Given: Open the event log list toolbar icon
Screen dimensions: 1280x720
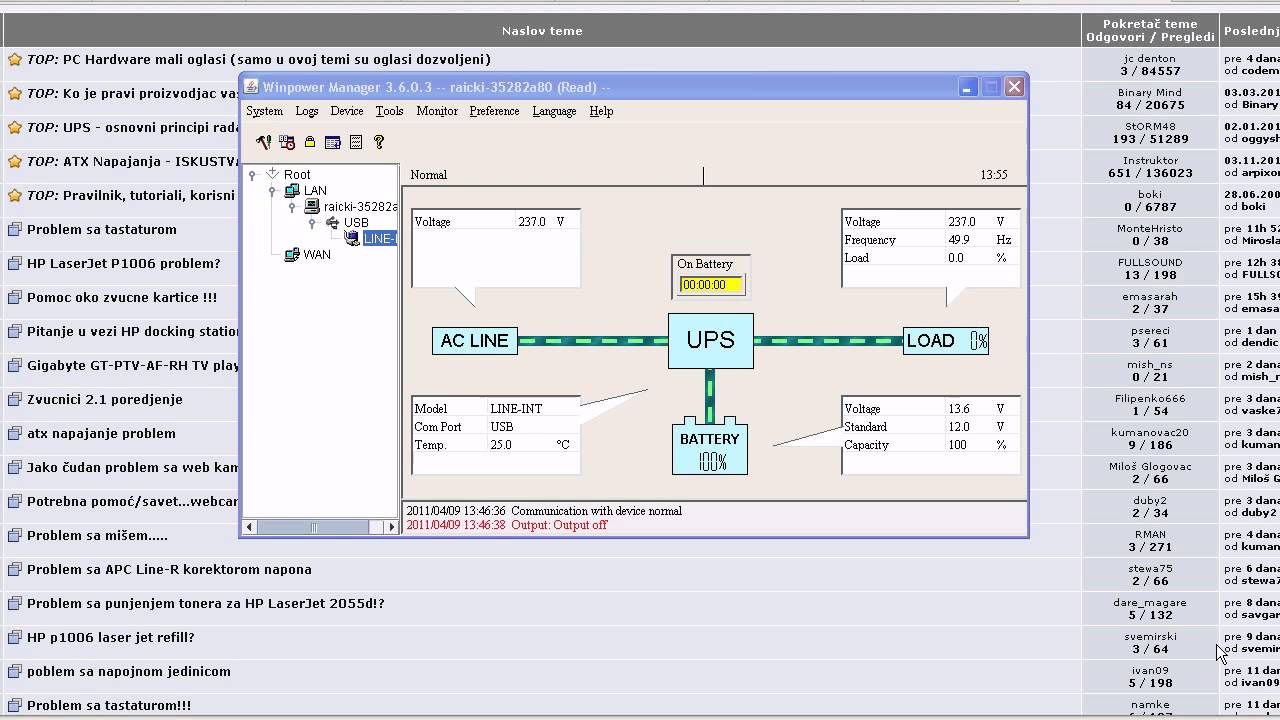Looking at the screenshot, I should click(356, 143).
